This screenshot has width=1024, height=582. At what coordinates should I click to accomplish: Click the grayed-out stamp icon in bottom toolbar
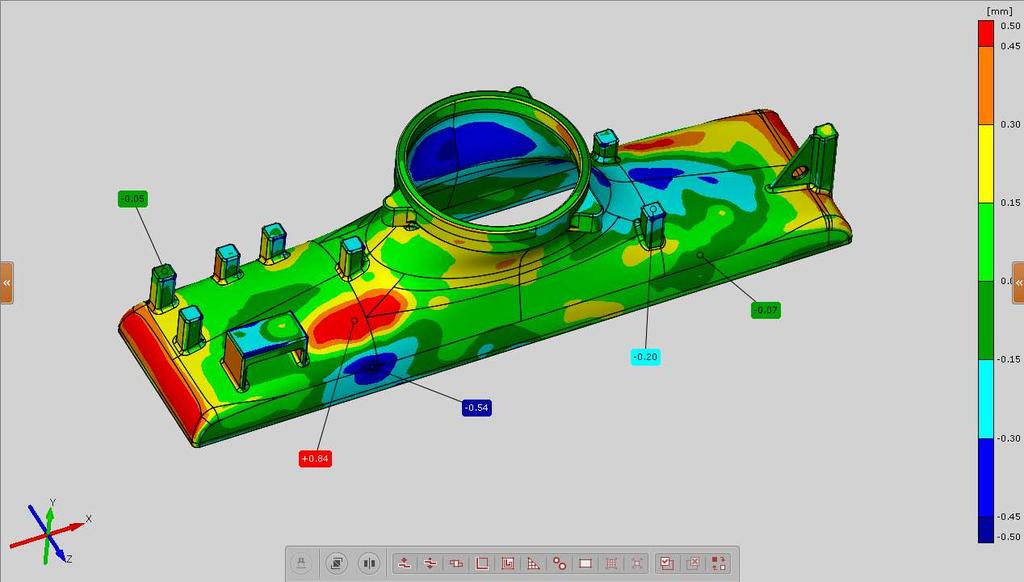pos(301,562)
